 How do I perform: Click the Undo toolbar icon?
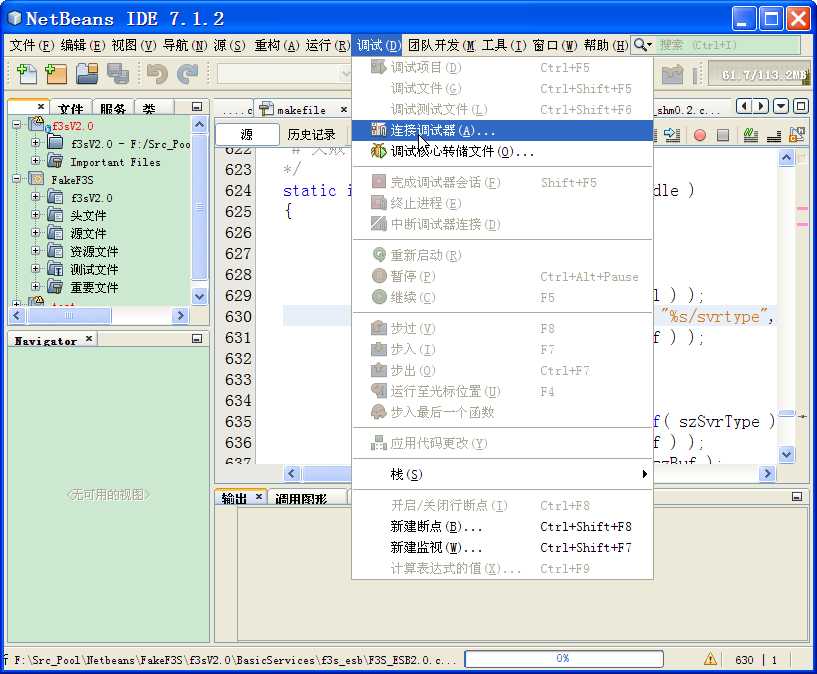pyautogui.click(x=157, y=74)
